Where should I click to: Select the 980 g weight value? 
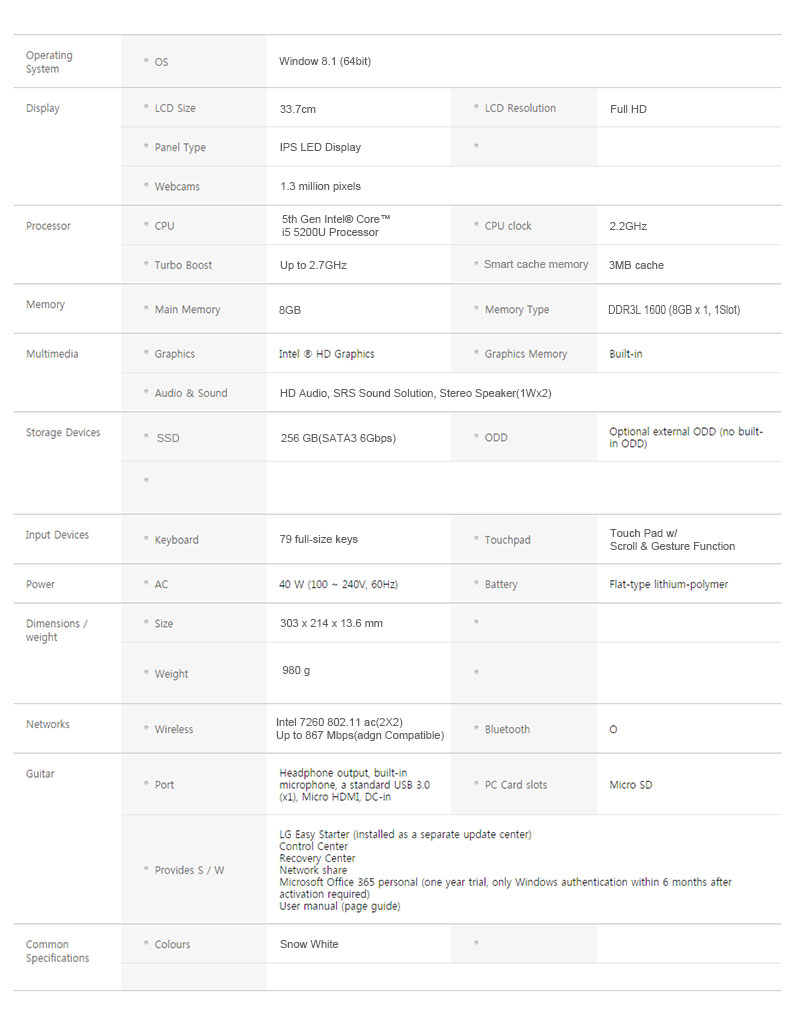tap(296, 670)
